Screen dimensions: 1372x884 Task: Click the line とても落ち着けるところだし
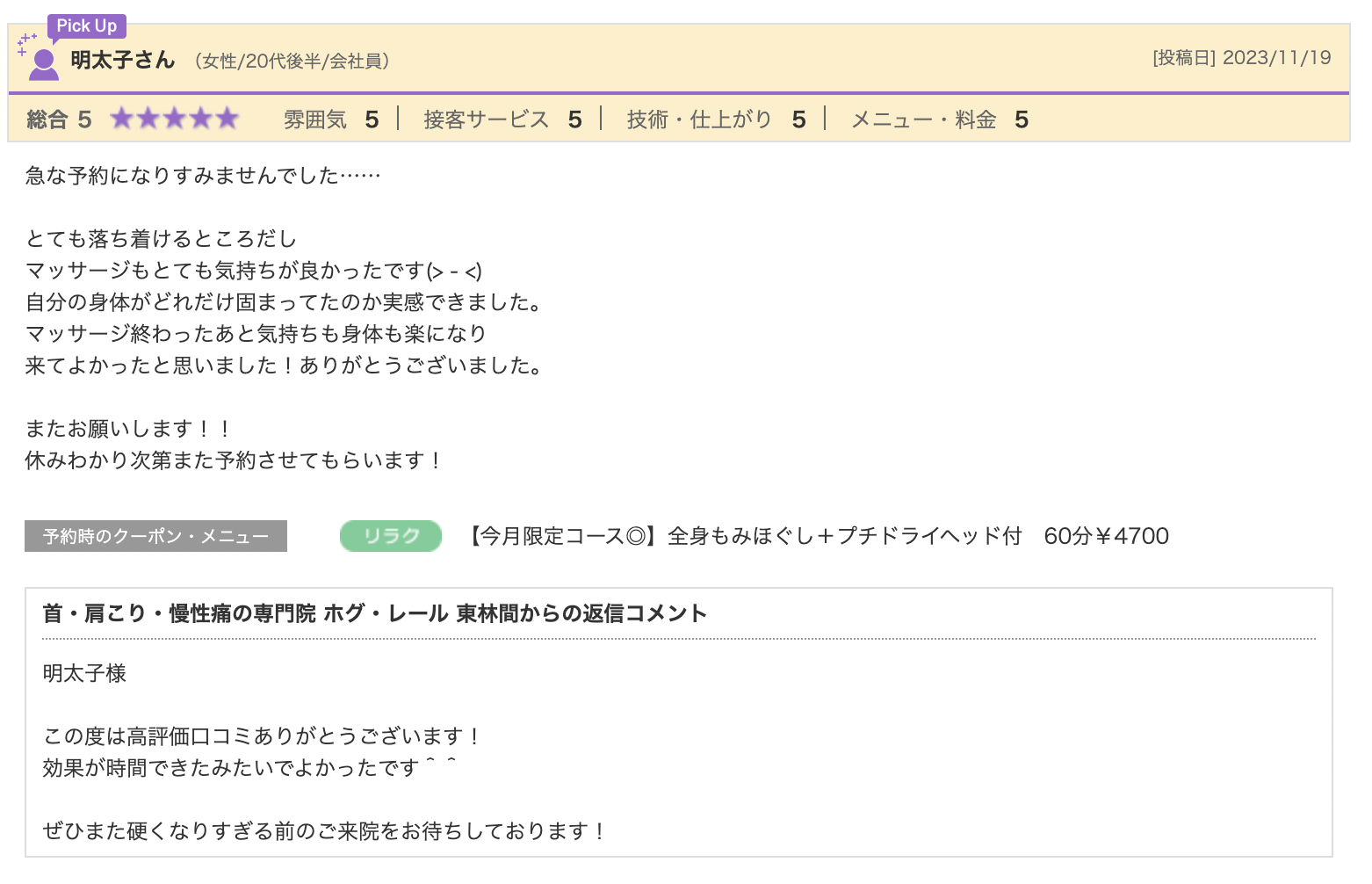point(161,239)
